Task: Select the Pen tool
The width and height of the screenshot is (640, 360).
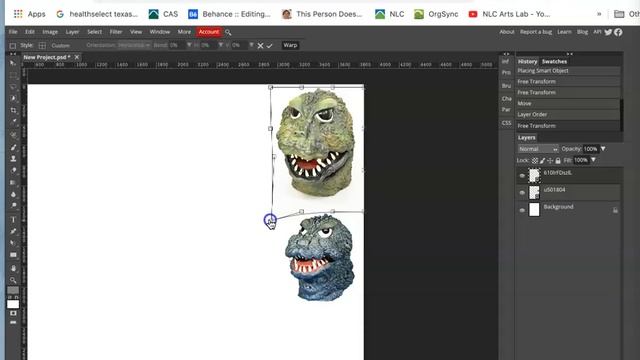Action: (13, 231)
